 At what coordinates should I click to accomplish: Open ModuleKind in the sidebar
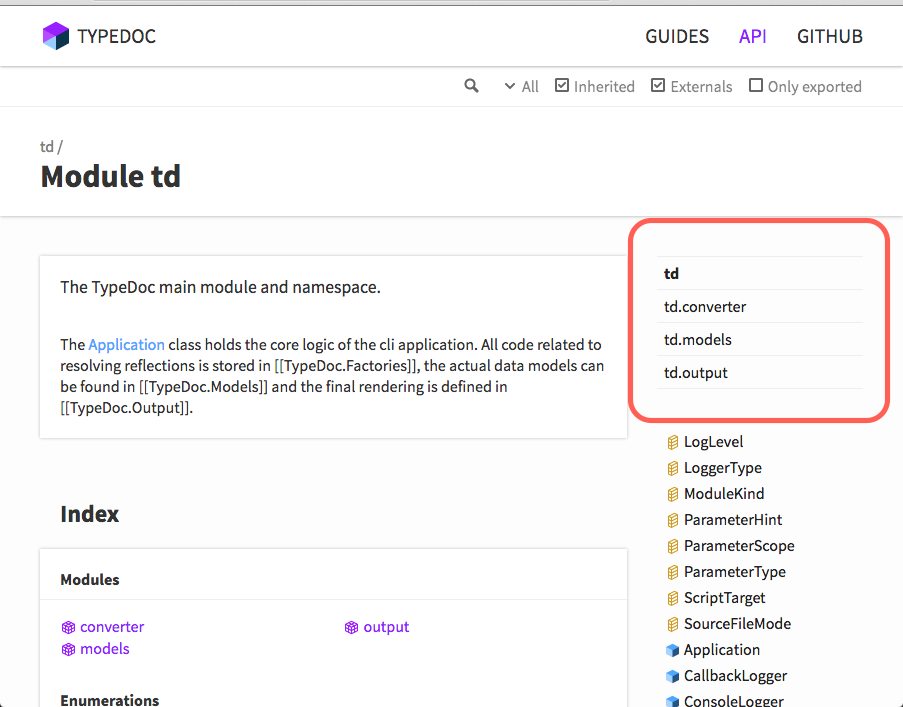[x=724, y=493]
